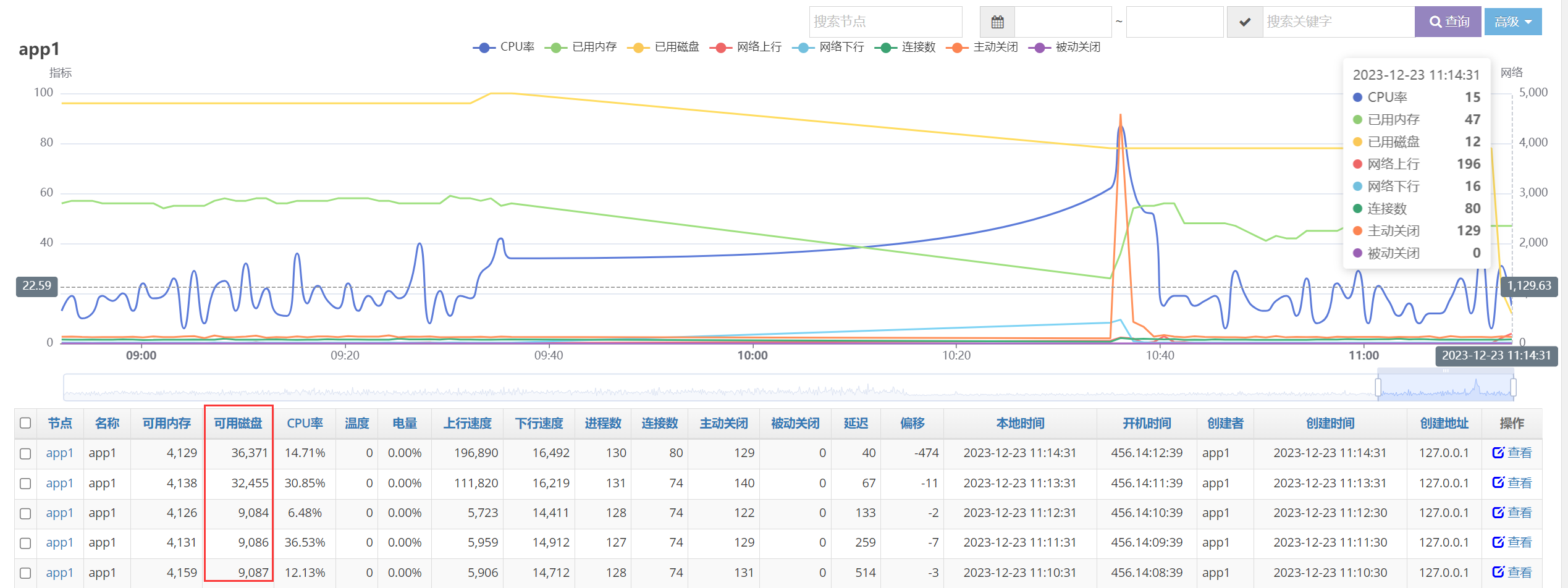Click the calendar date picker icon

997,22
